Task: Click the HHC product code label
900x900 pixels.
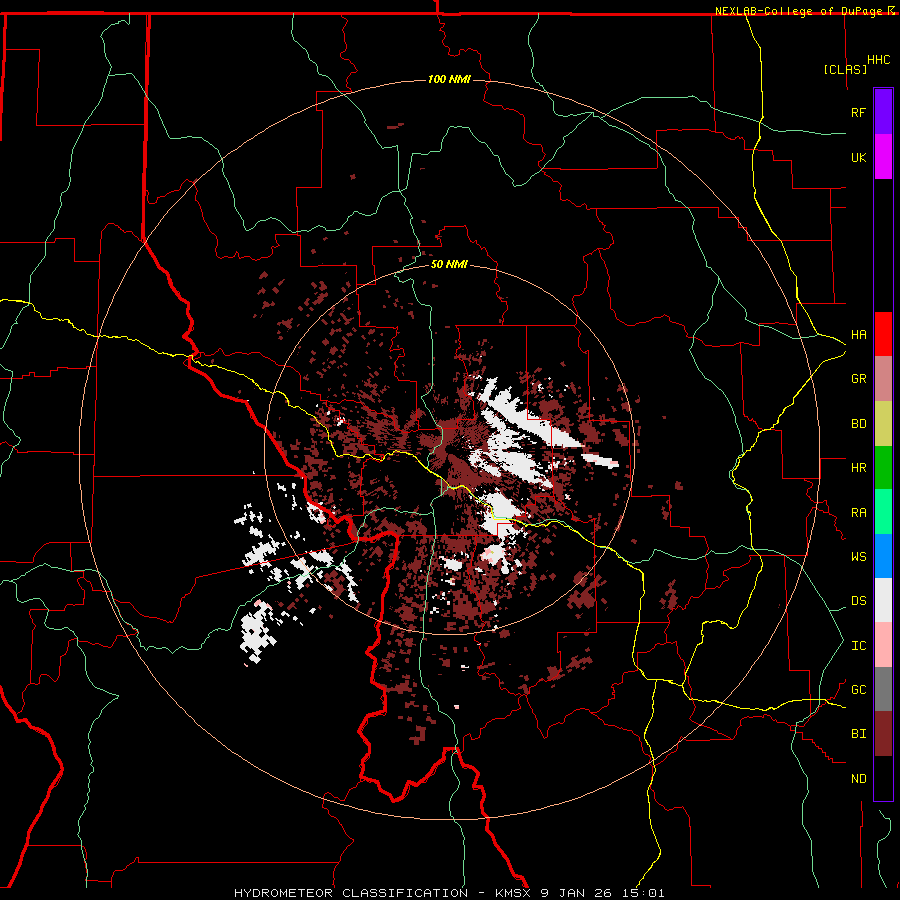Action: click(878, 60)
